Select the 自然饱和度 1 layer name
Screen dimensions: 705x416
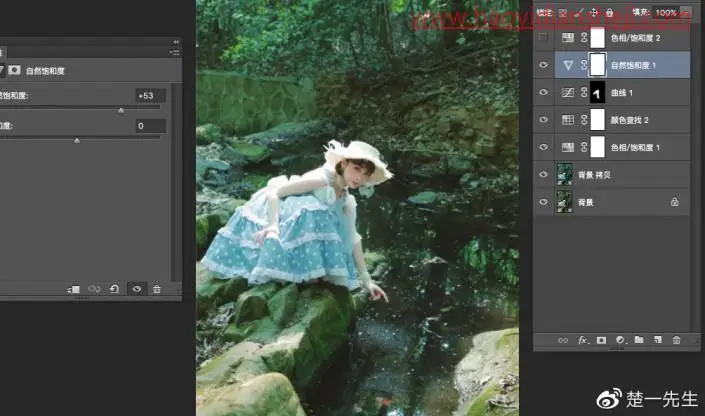pos(633,65)
